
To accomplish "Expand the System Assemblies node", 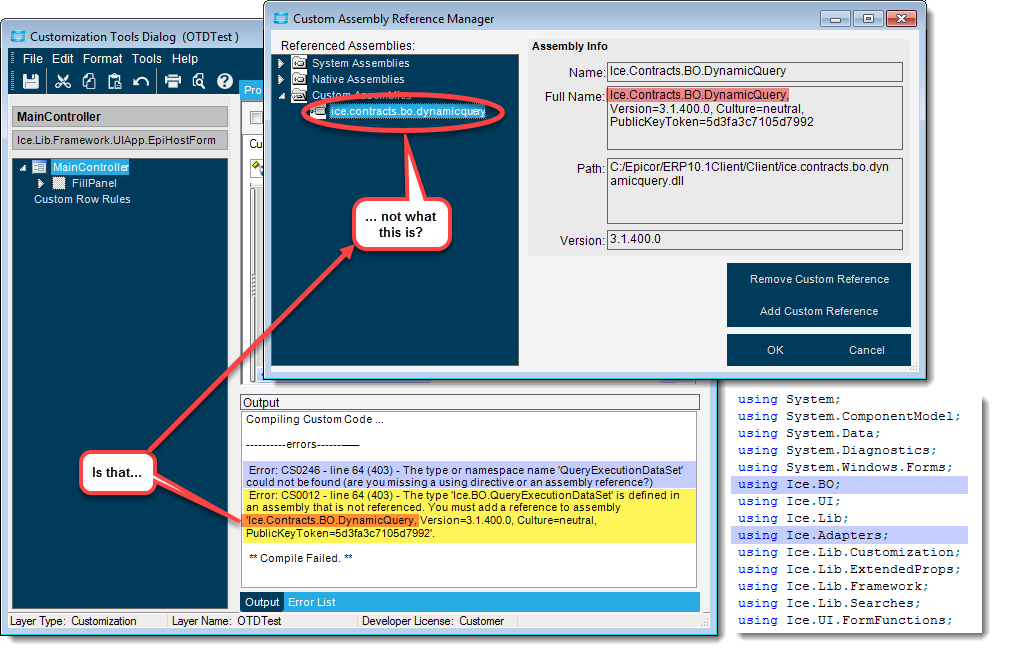I will pyautogui.click(x=281, y=63).
